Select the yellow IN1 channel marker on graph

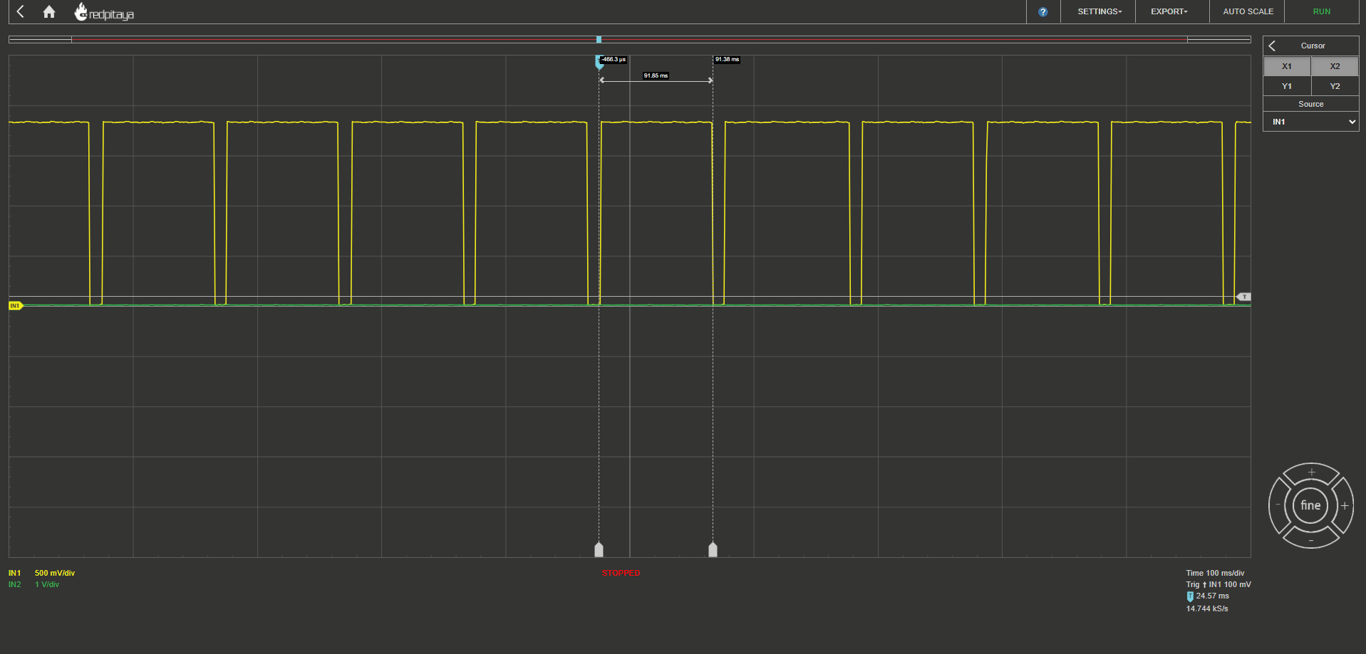point(15,306)
